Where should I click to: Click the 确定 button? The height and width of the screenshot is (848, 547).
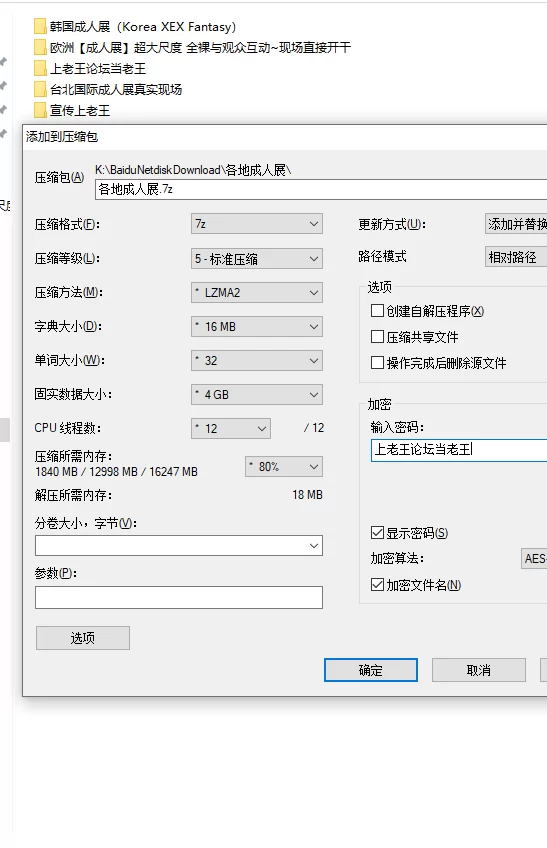(371, 670)
